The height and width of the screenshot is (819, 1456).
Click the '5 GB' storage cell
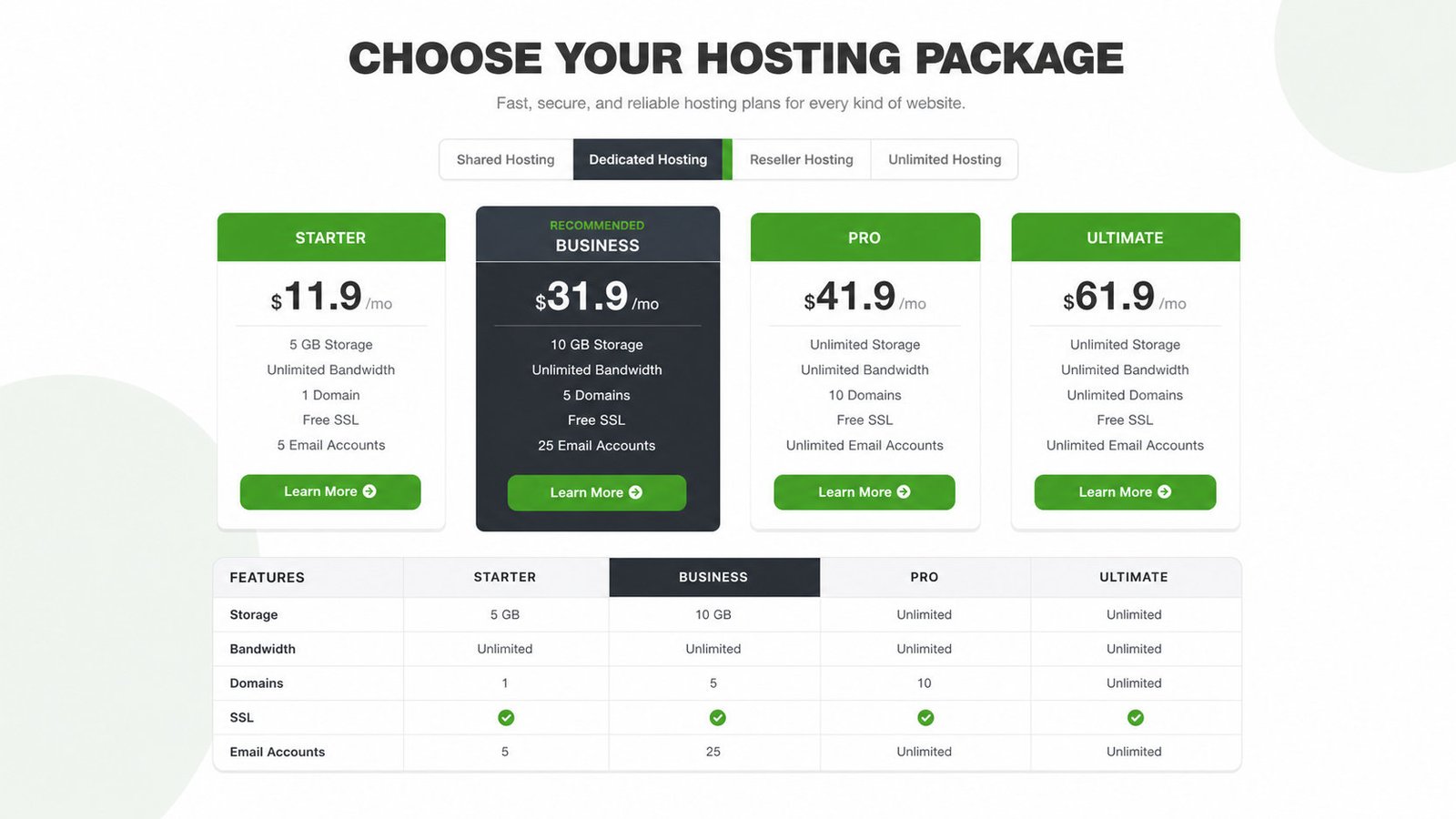505,615
